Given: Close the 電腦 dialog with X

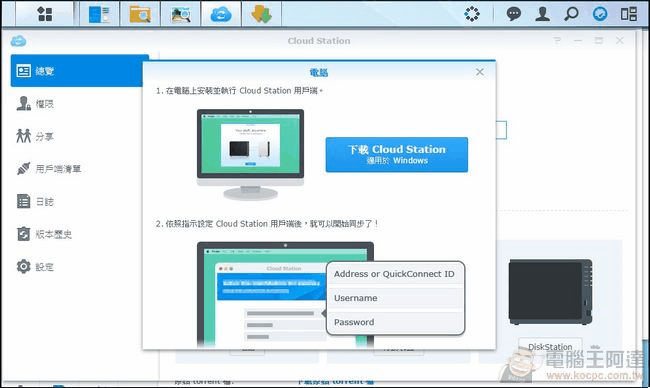Looking at the screenshot, I should pyautogui.click(x=480, y=72).
